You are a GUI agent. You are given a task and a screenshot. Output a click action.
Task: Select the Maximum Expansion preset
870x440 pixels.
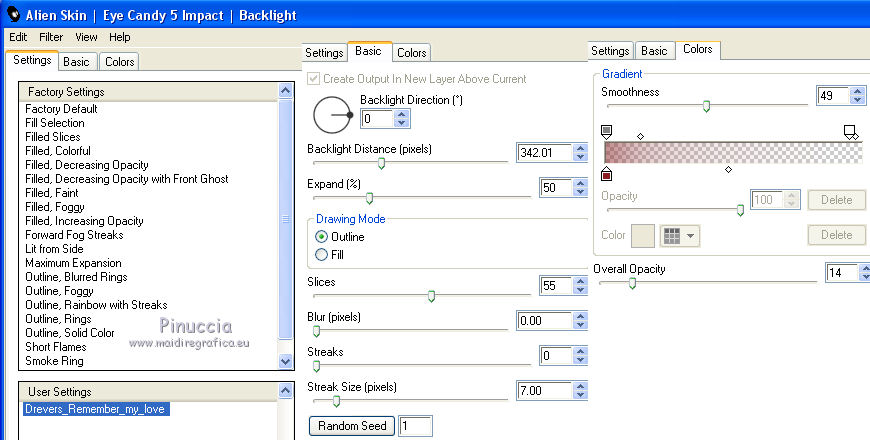73,263
